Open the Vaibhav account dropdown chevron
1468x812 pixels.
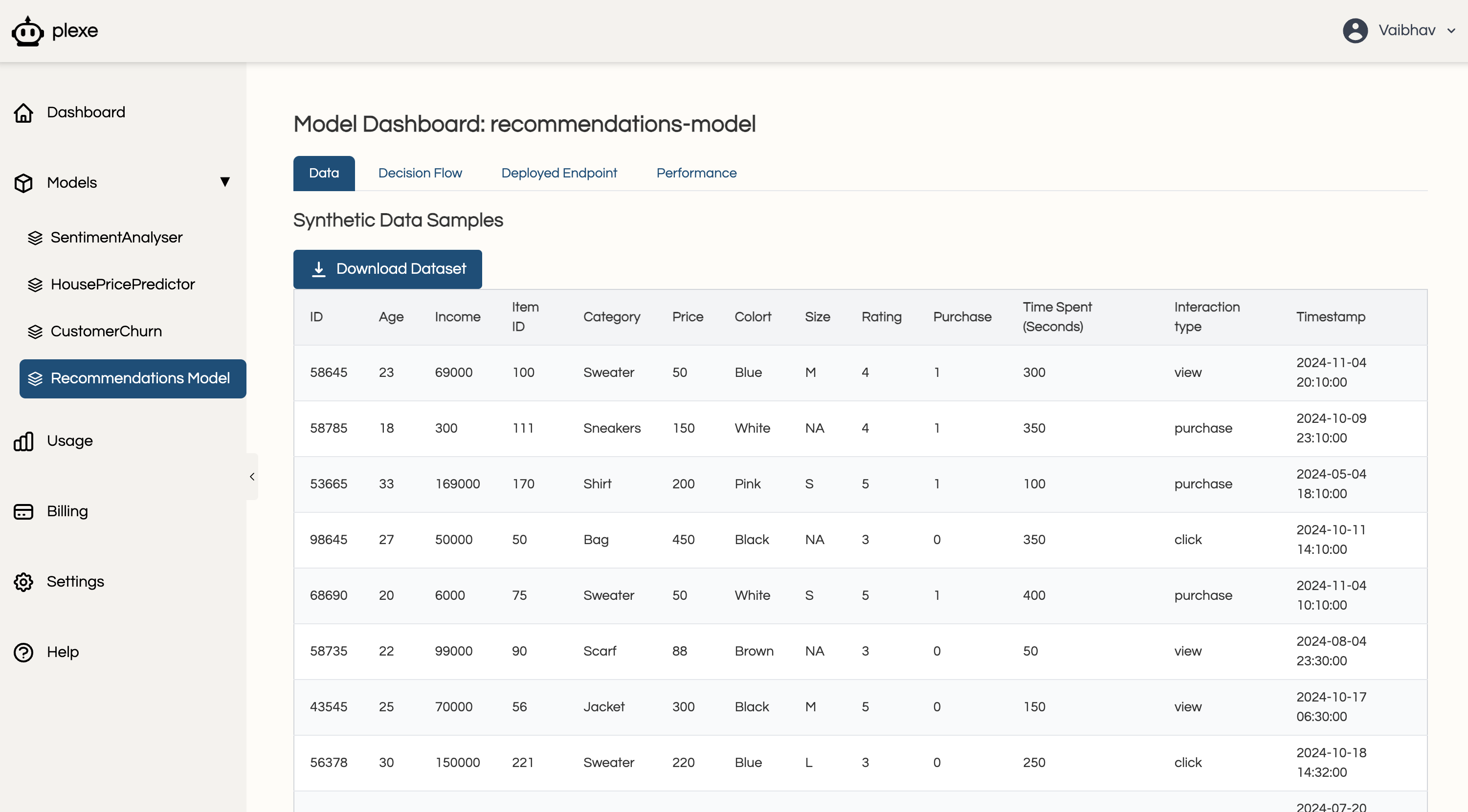point(1451,31)
